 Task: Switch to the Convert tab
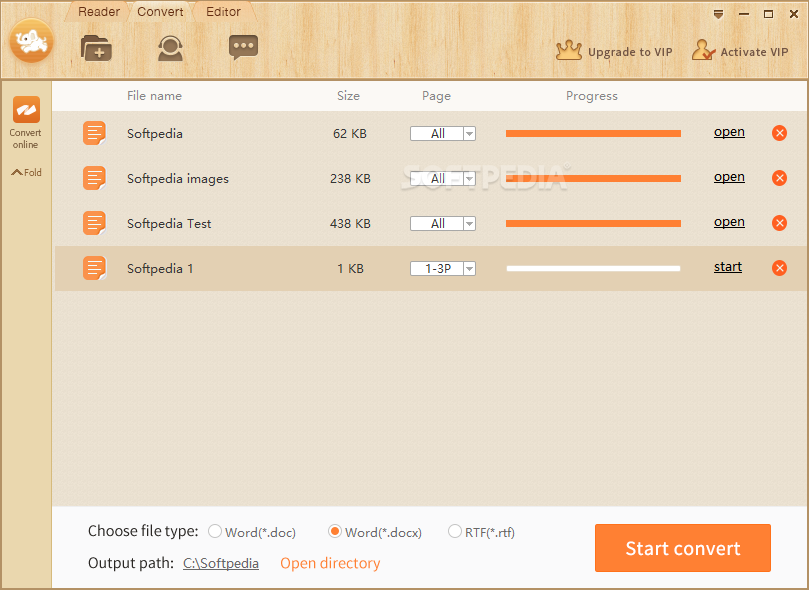[x=160, y=12]
